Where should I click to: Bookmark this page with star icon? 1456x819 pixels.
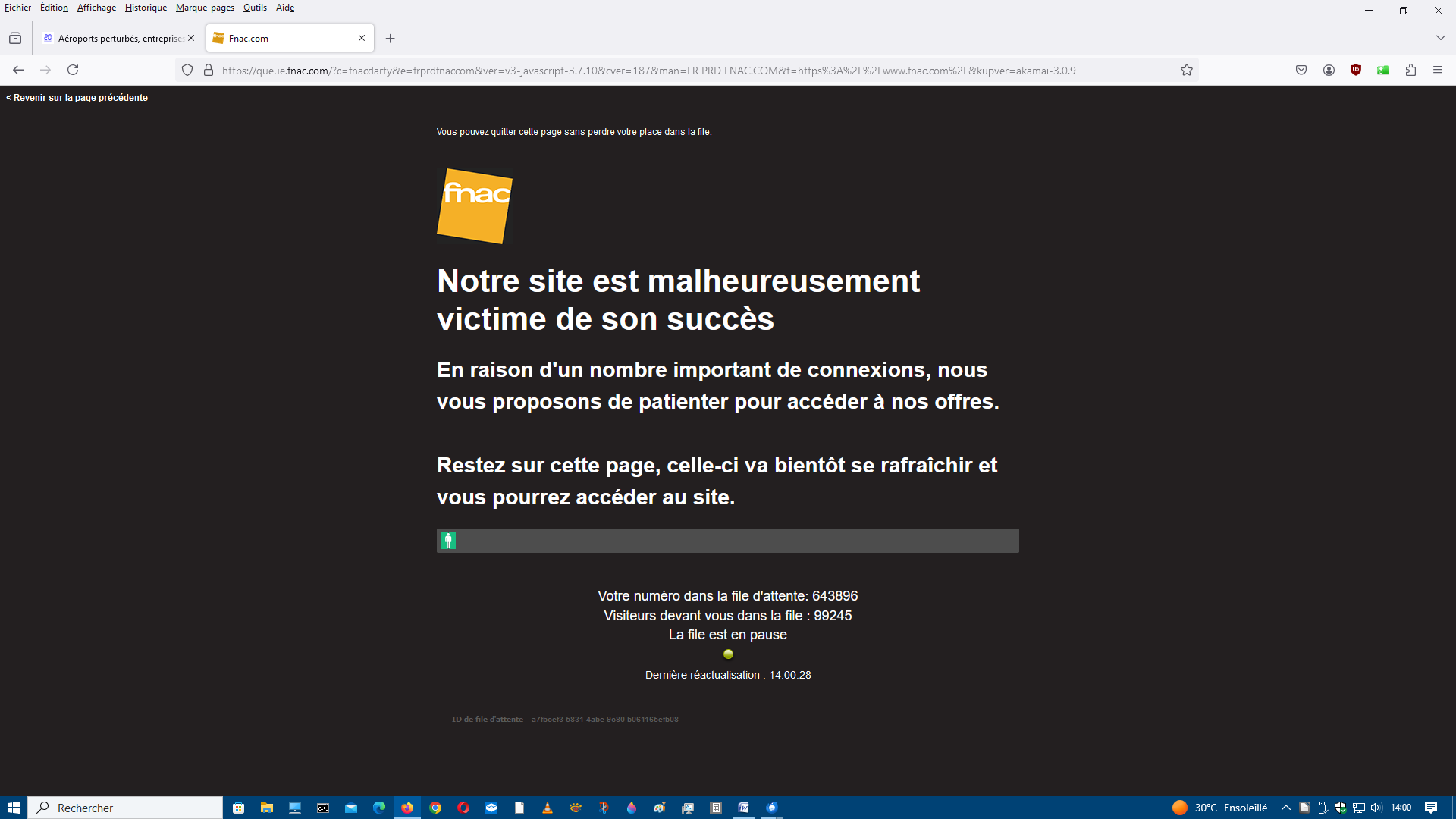point(1187,70)
